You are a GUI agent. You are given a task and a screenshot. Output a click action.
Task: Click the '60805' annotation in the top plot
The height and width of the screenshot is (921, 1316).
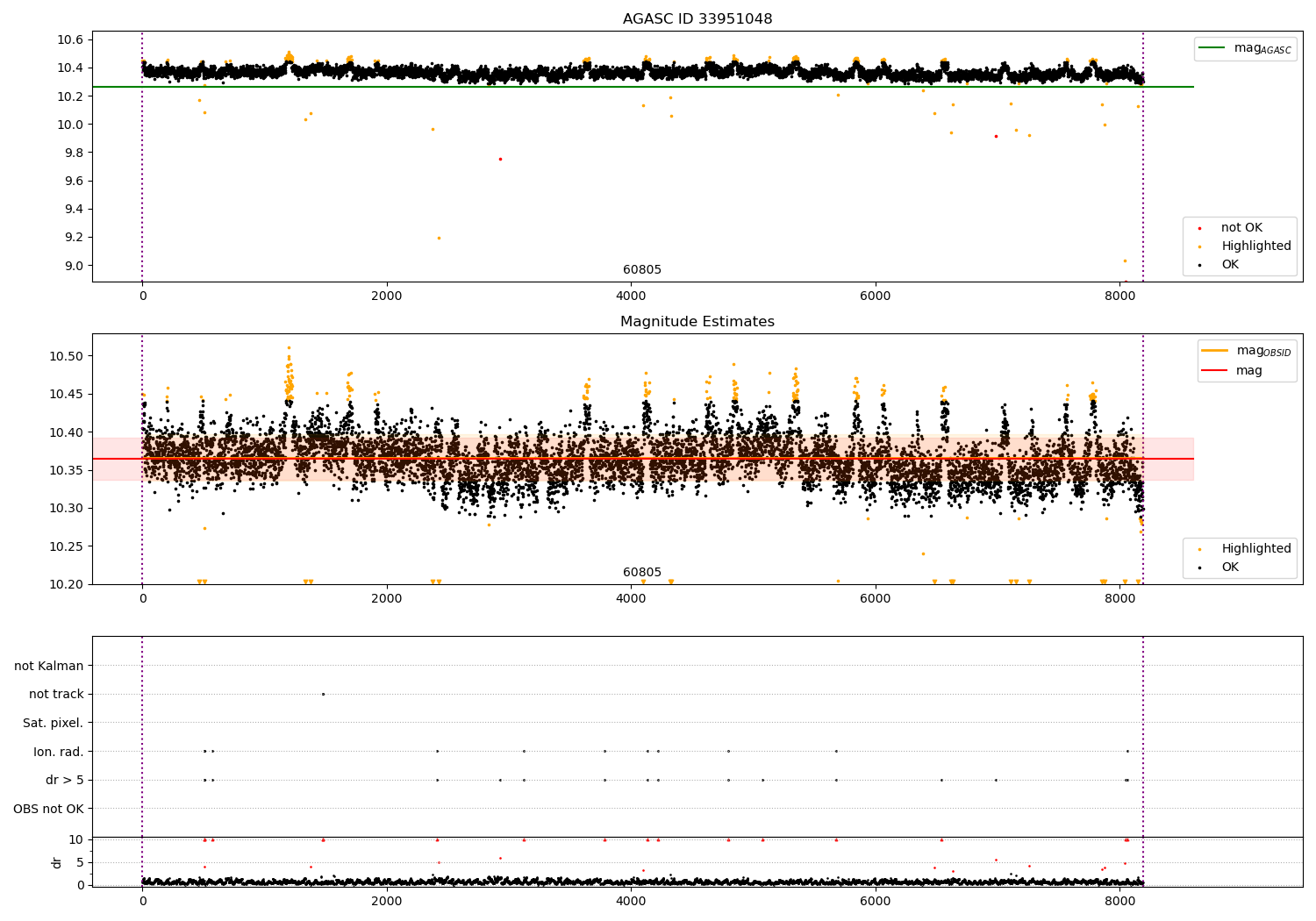point(642,270)
